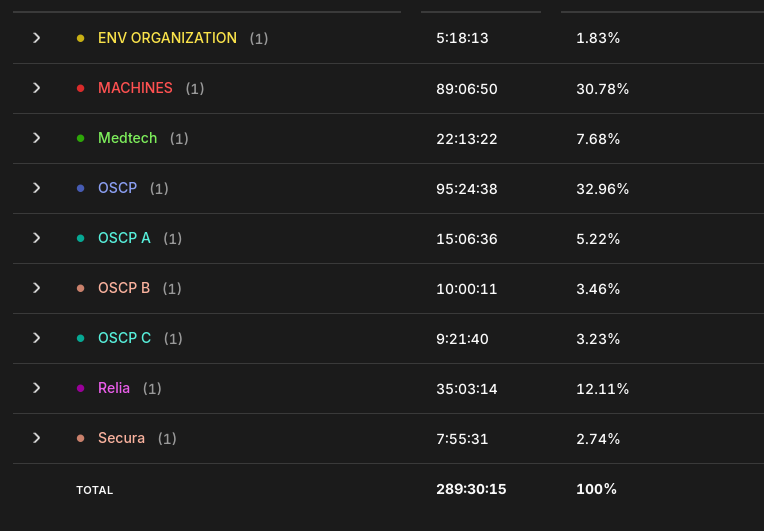Click the salmon dot beside OSCP B
The height and width of the screenshot is (531, 764).
pyautogui.click(x=80, y=288)
